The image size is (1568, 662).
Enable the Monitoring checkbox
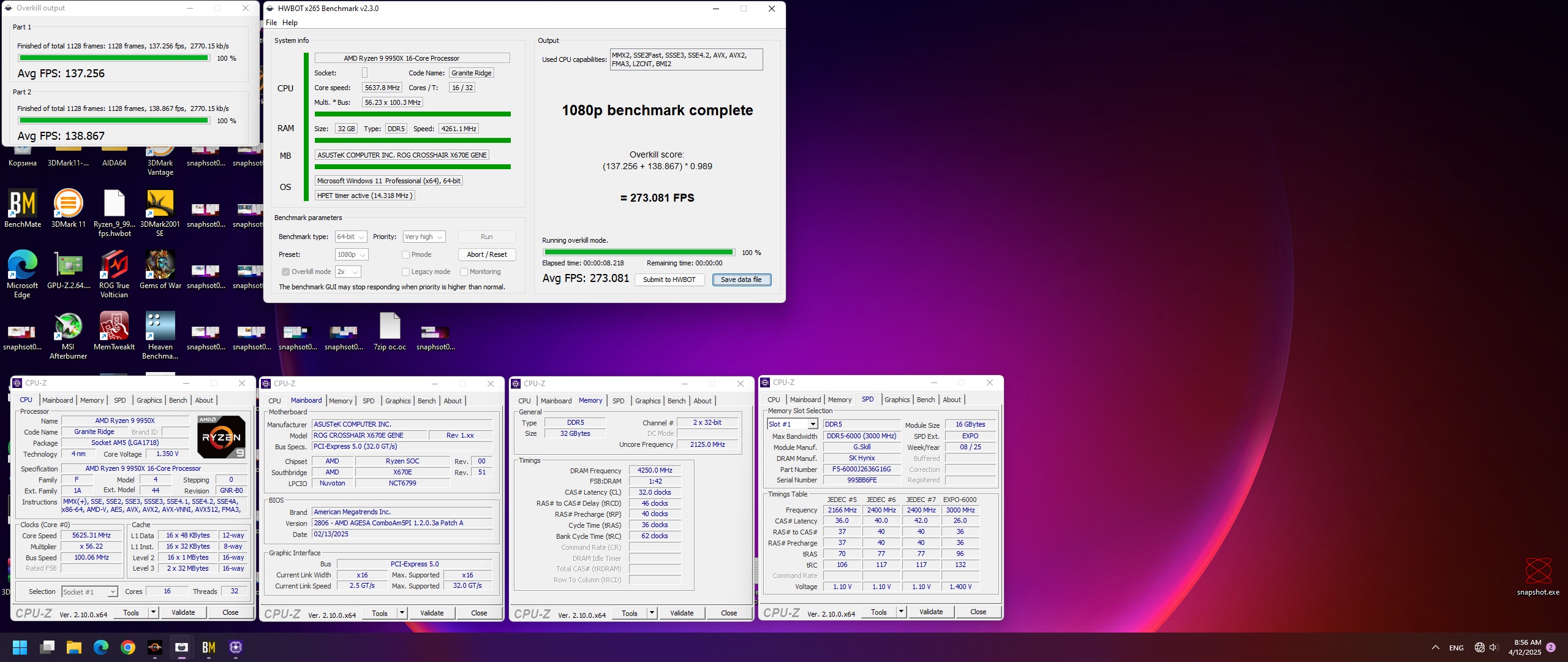click(464, 272)
